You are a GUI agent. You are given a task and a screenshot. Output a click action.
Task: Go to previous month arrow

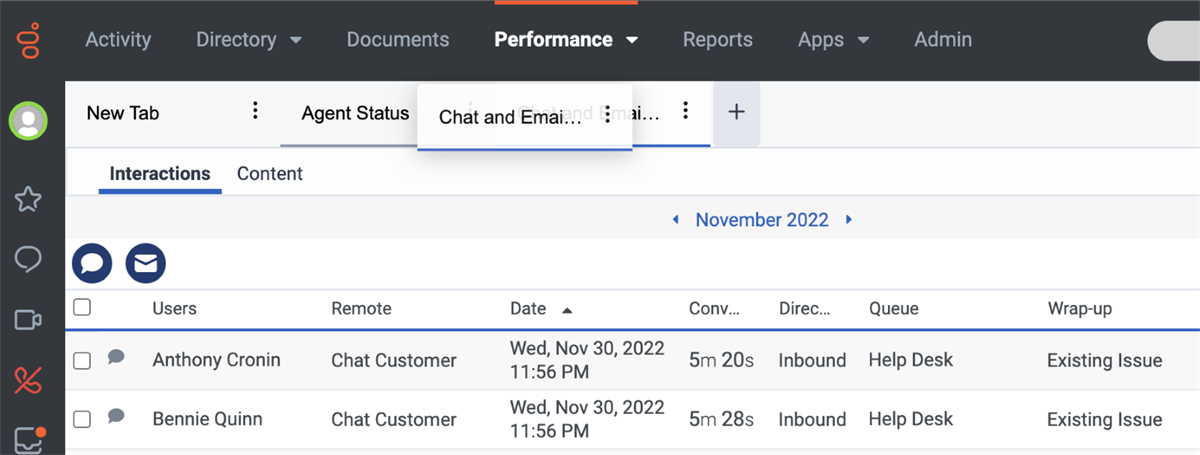click(676, 219)
